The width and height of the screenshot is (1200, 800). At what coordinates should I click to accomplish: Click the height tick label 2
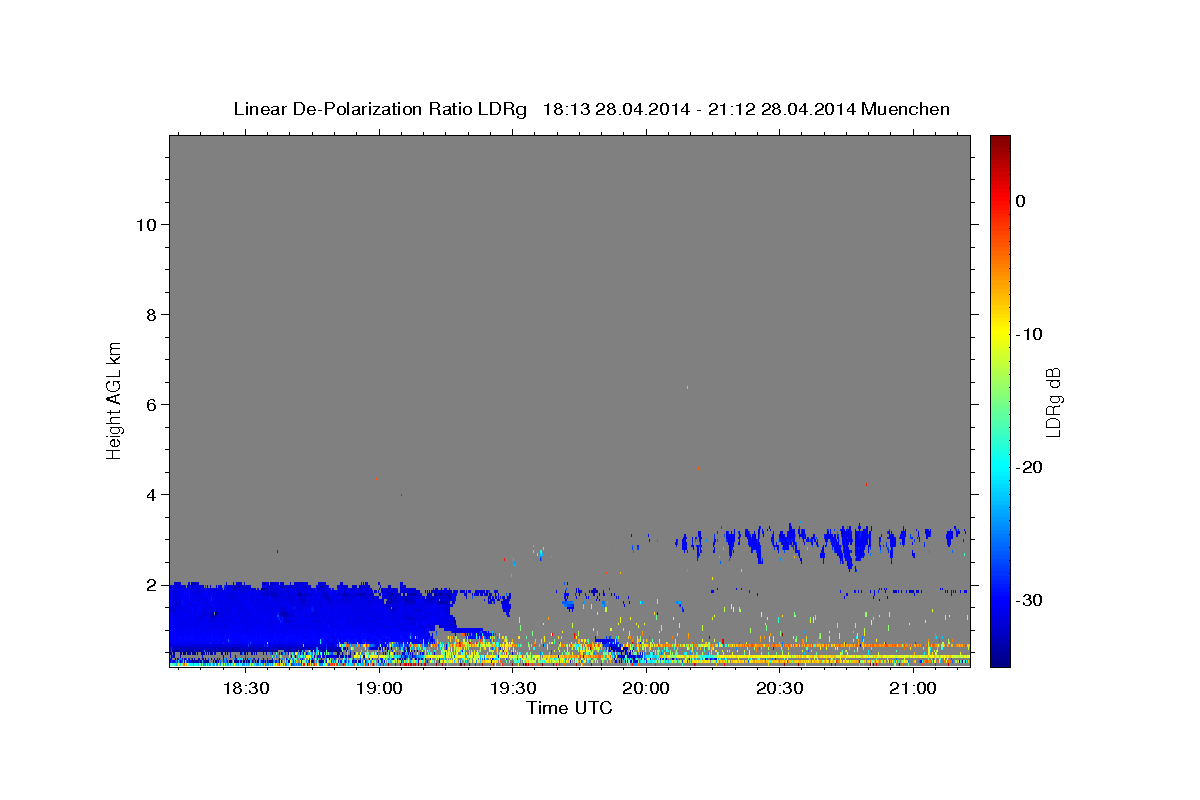coord(153,585)
